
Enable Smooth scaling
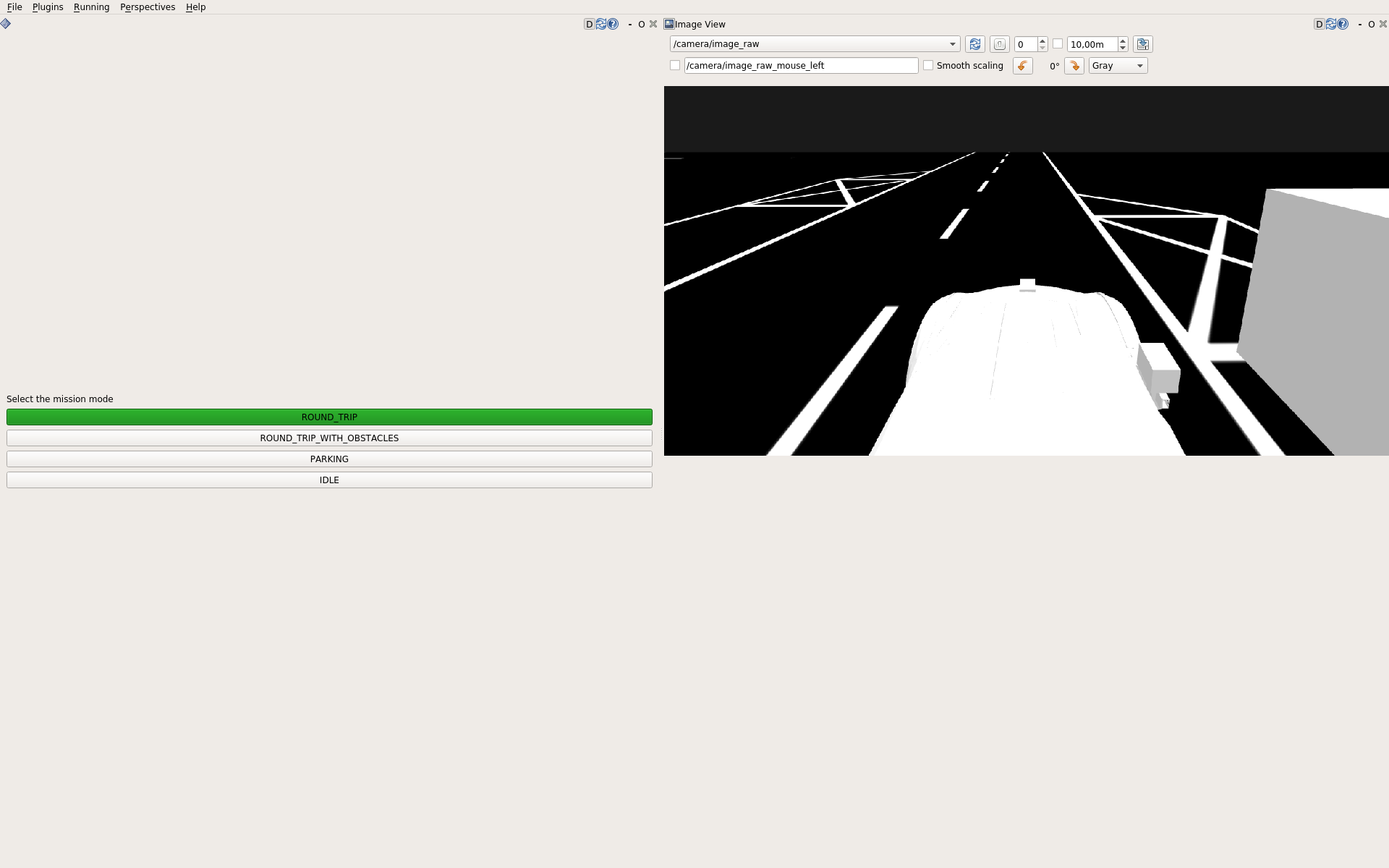[x=929, y=65]
